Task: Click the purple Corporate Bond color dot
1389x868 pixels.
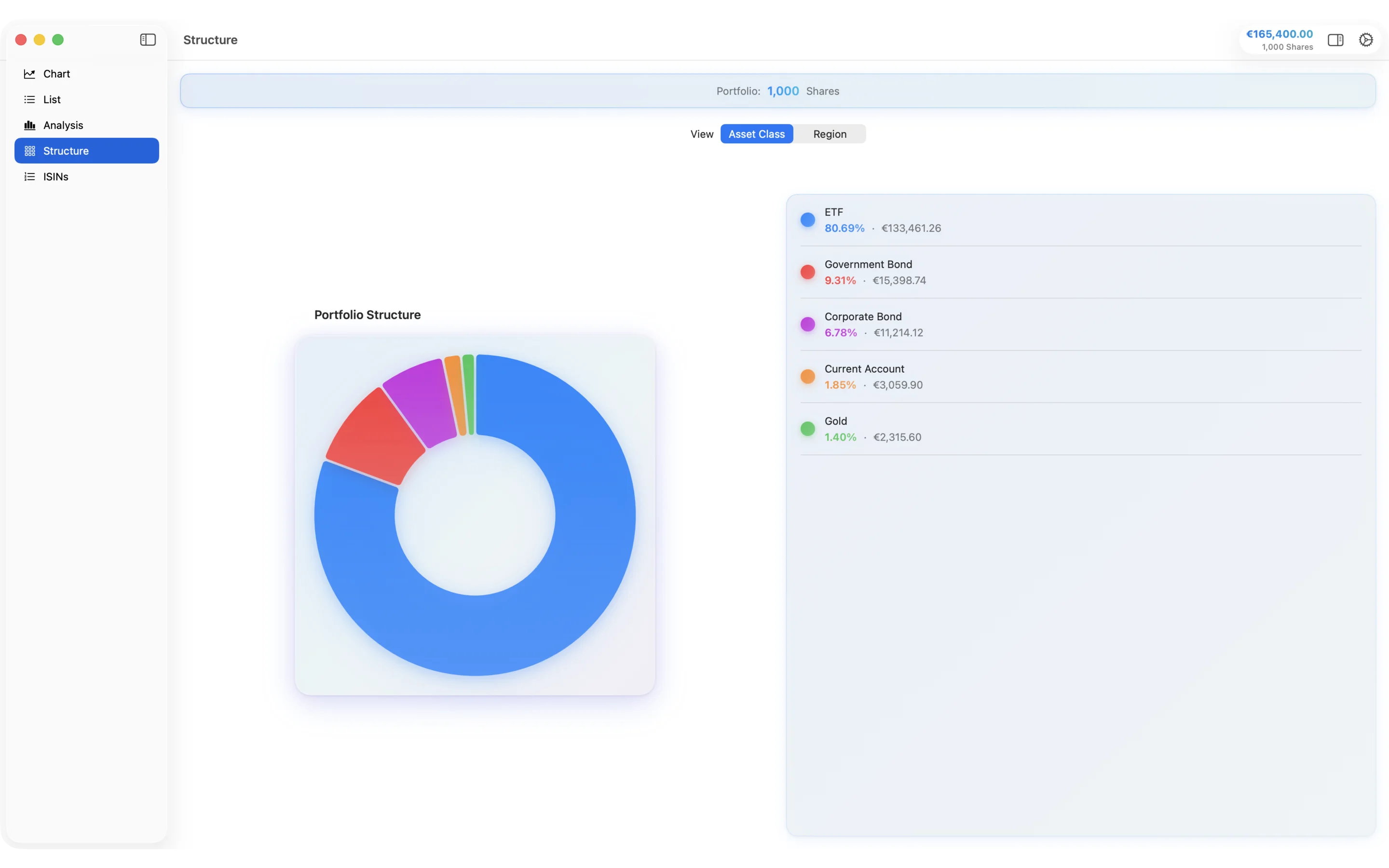Action: (x=807, y=325)
